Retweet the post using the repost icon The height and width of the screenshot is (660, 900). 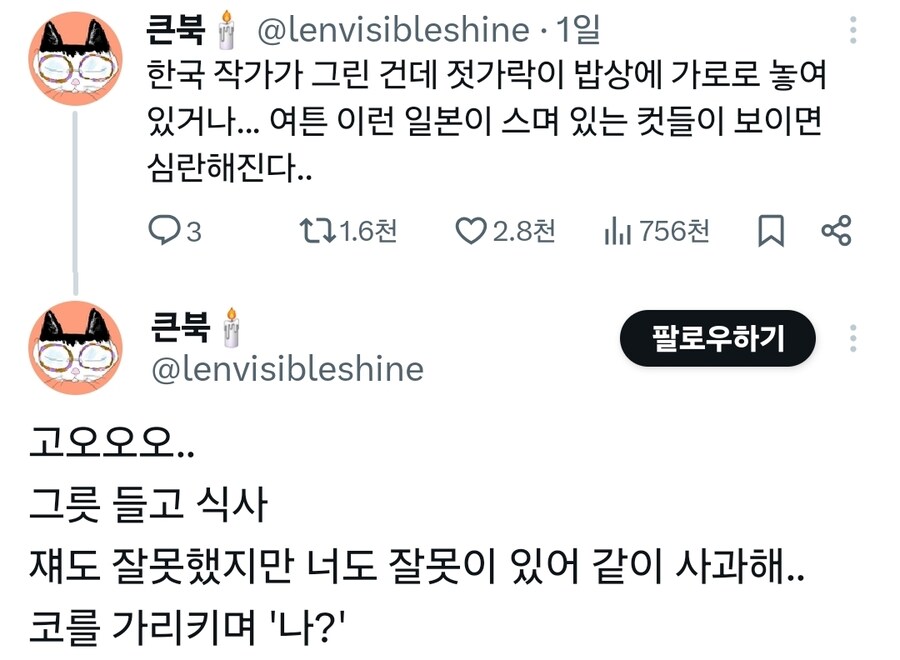(317, 231)
